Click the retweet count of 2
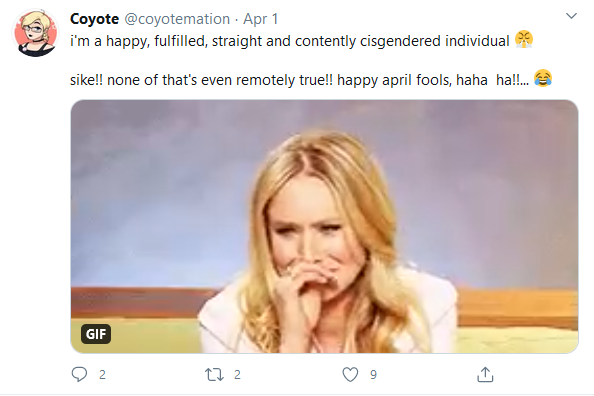The width and height of the screenshot is (594, 396). click(x=237, y=375)
